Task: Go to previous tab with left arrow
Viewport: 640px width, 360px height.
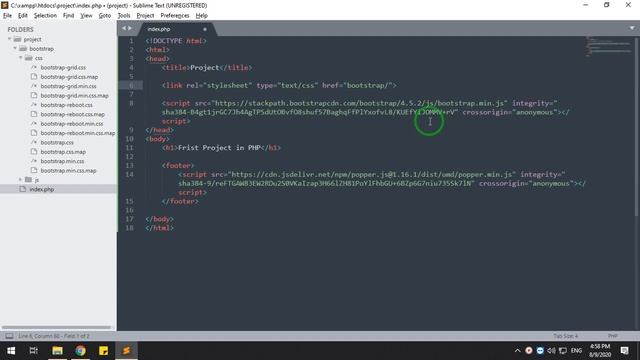Action: click(124, 28)
